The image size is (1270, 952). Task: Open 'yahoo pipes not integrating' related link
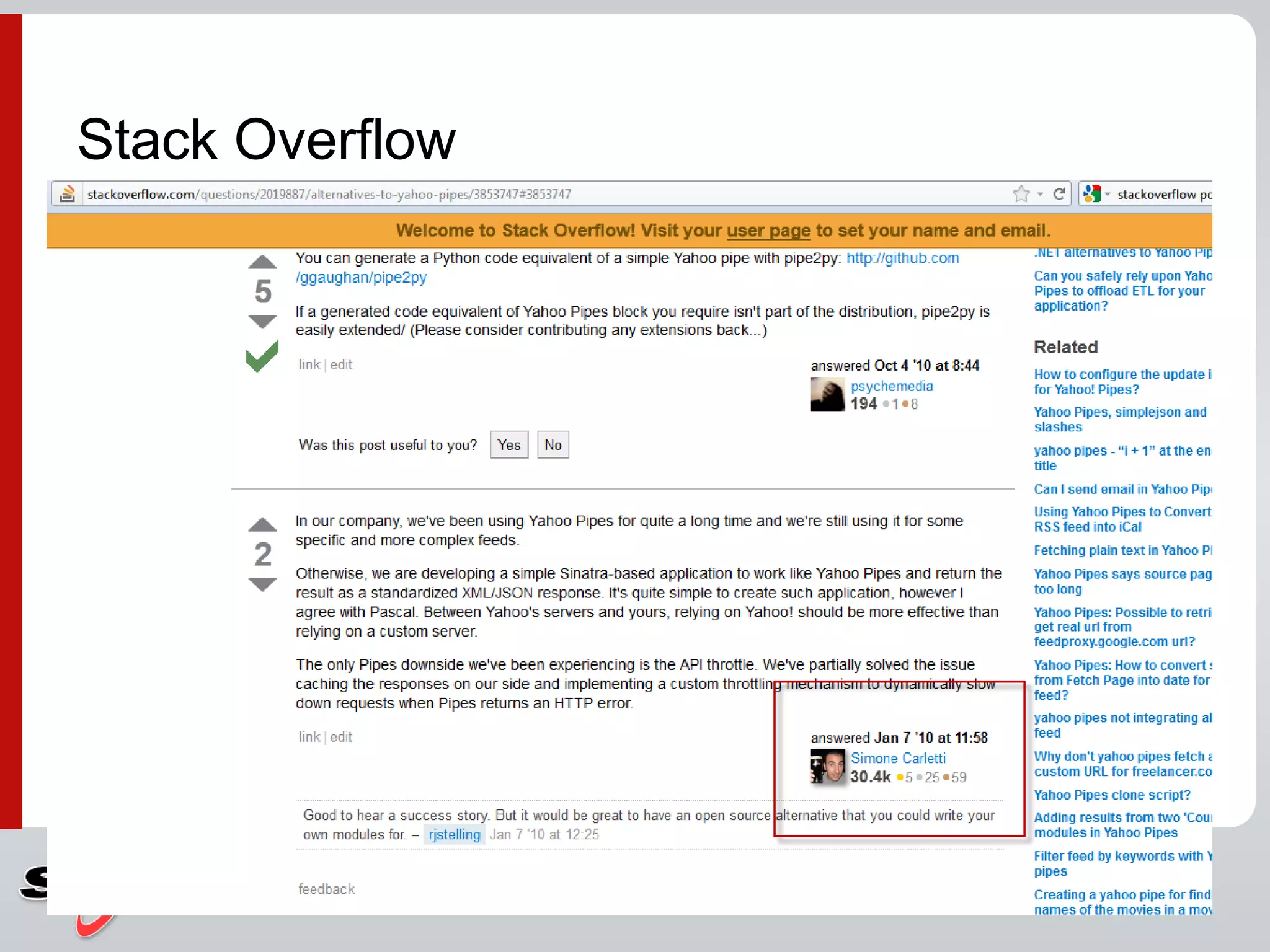pos(1122,725)
